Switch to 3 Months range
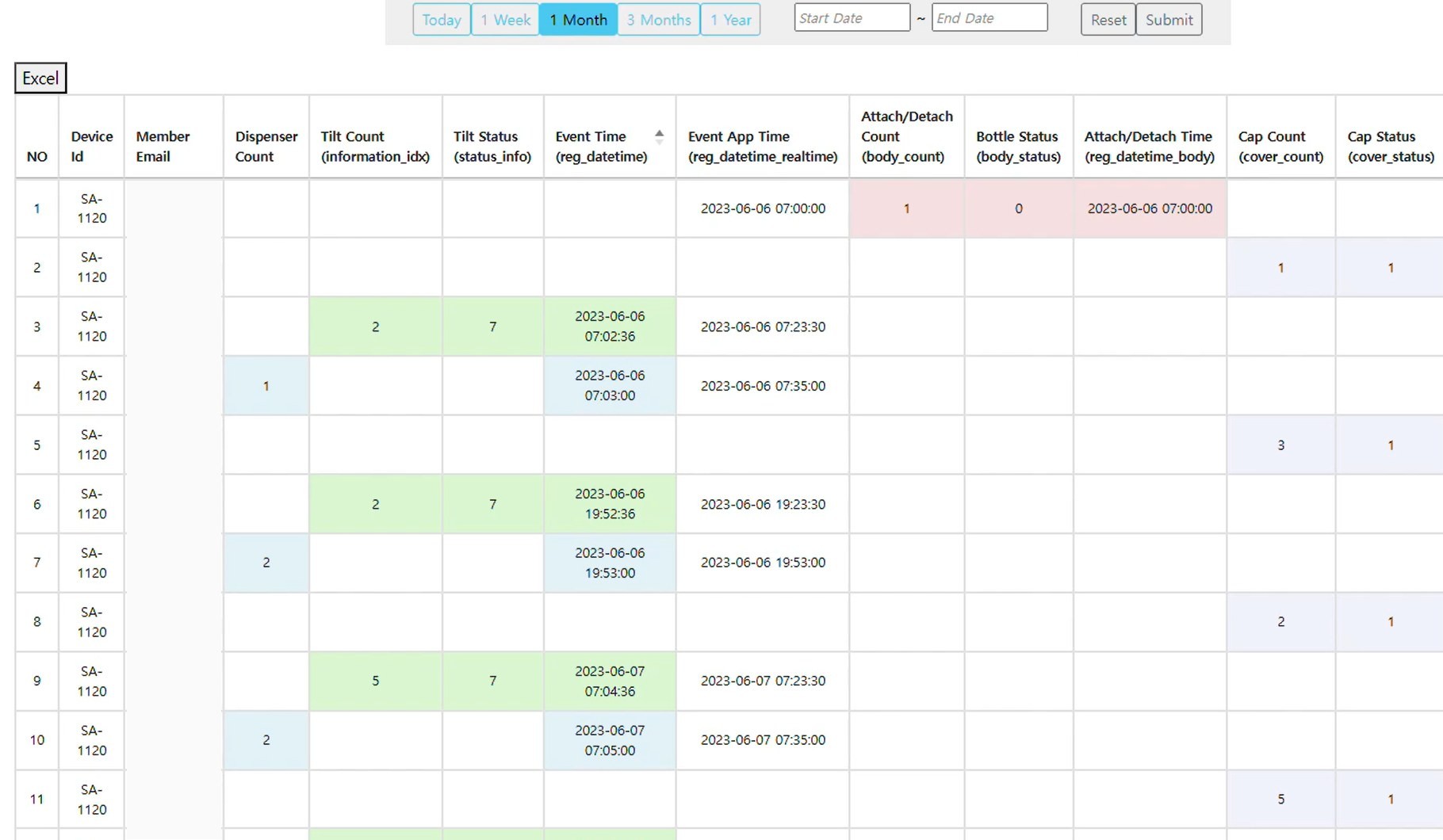Image resolution: width=1443 pixels, height=840 pixels. coord(659,20)
